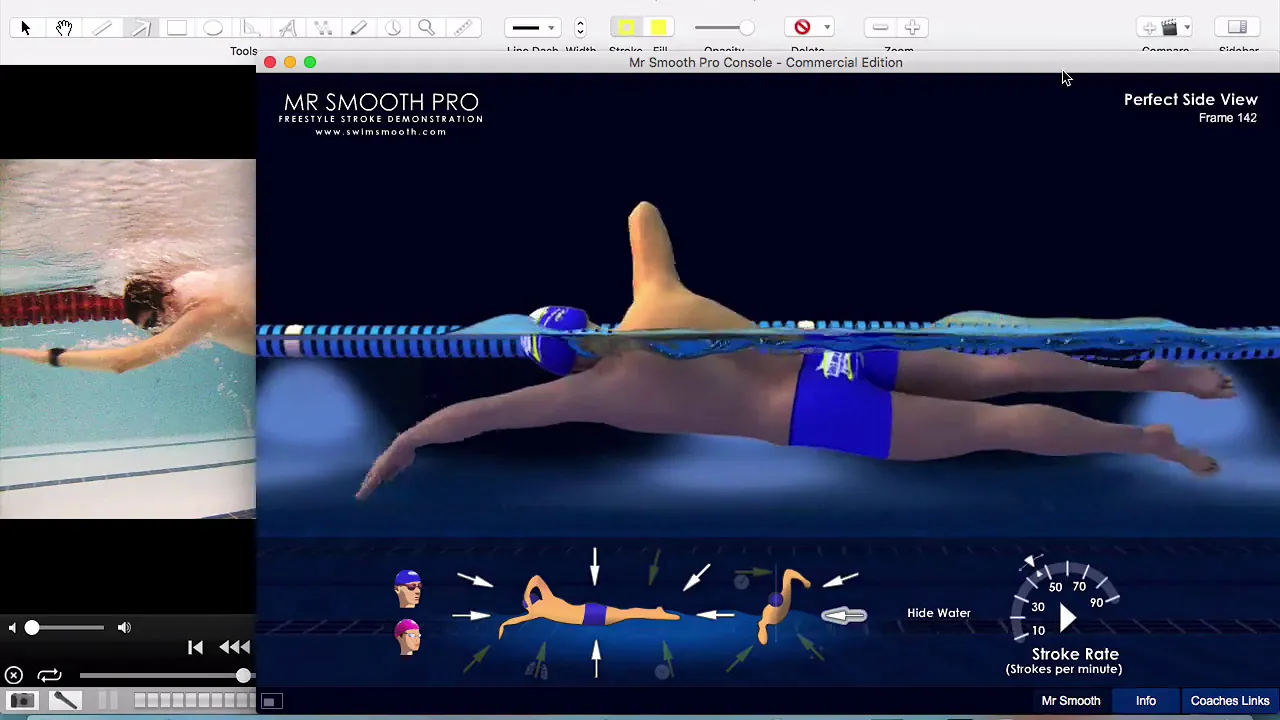Choose the arrow drawing tool

[140, 28]
